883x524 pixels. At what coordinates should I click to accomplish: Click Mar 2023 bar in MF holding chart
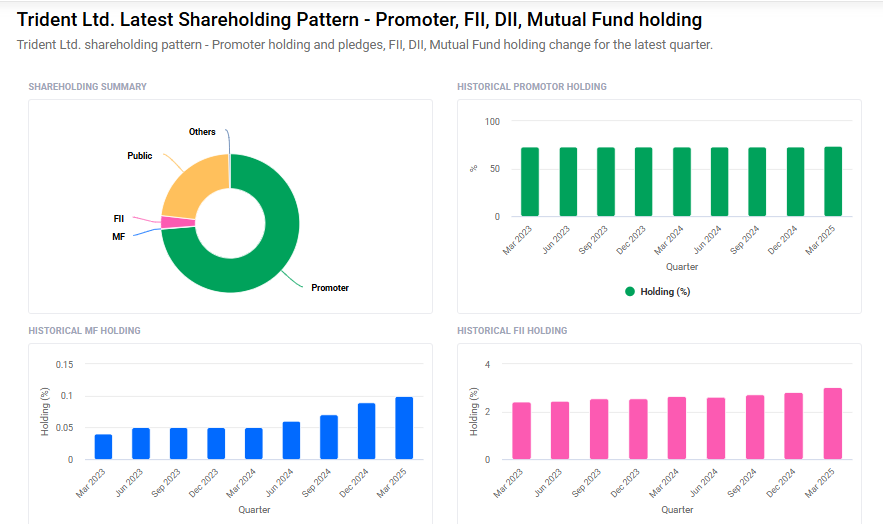(103, 447)
